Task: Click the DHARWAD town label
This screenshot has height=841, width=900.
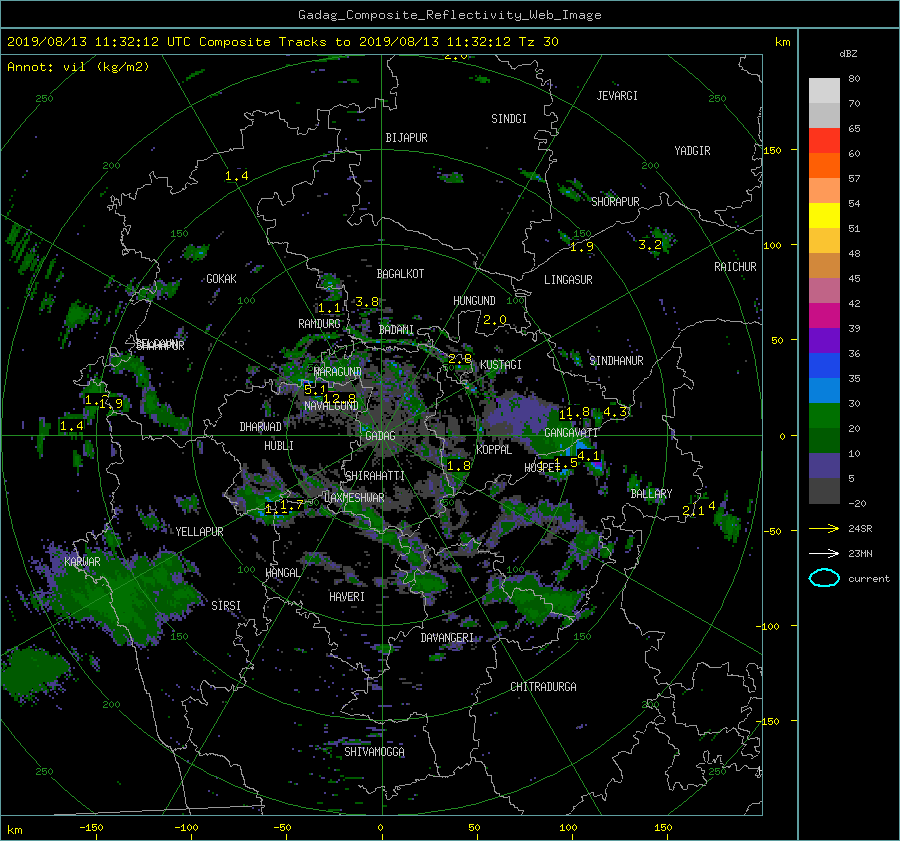Action: point(261,427)
